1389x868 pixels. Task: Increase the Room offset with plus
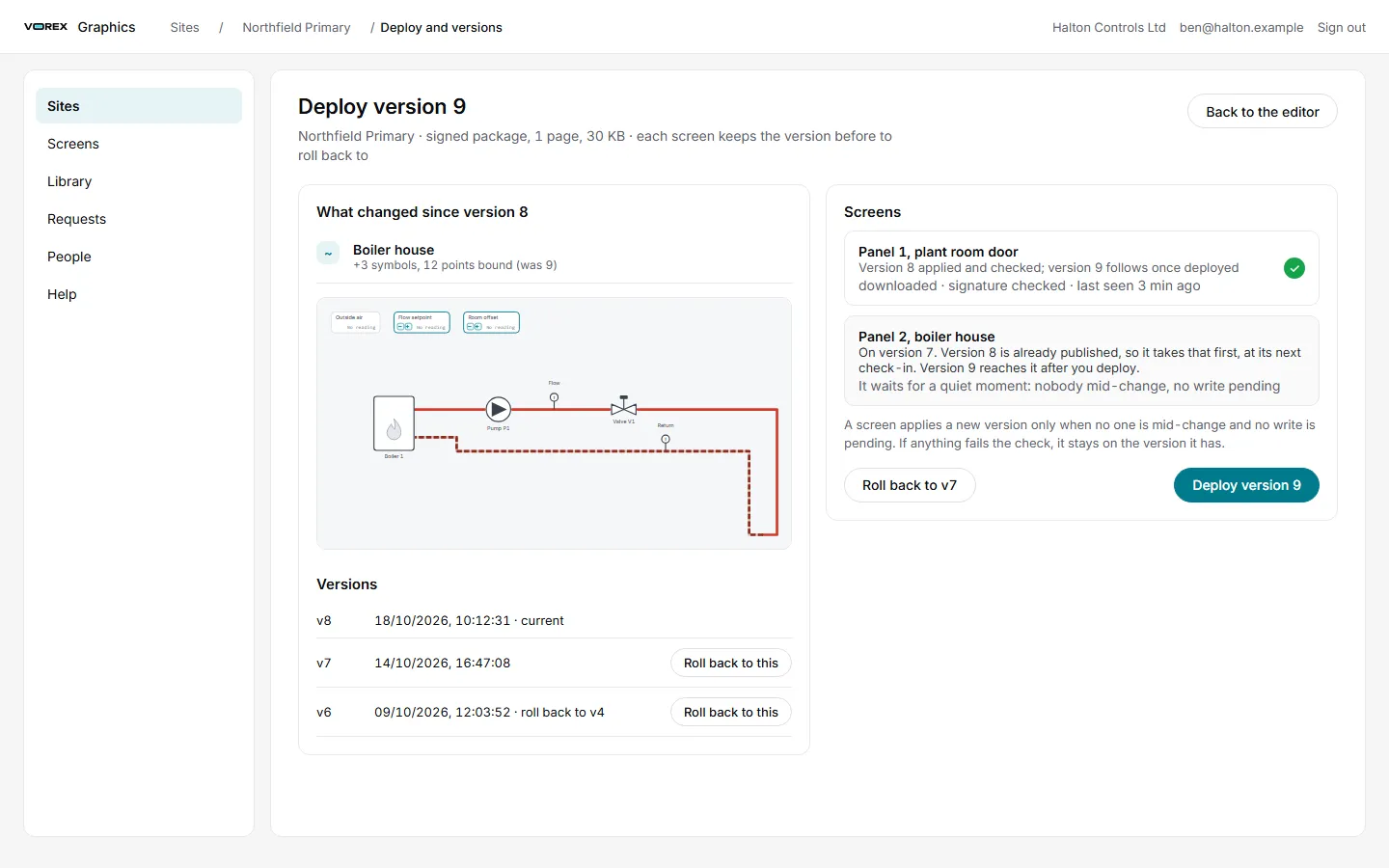pos(477,327)
